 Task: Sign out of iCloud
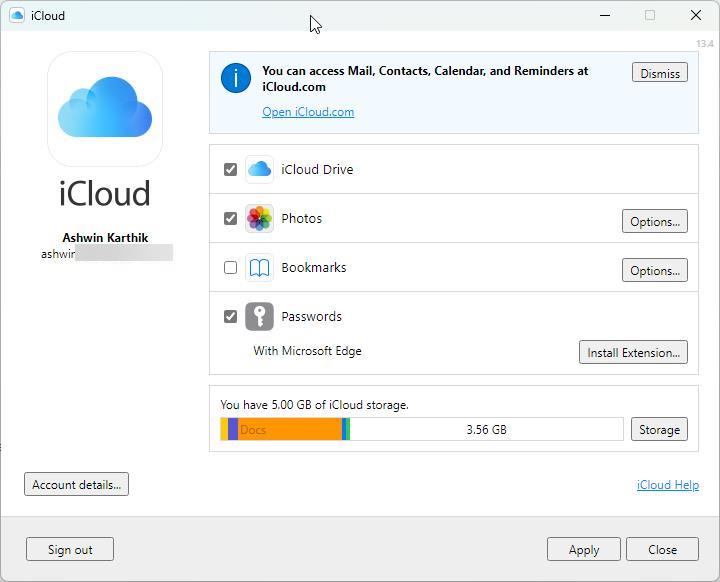pos(70,549)
